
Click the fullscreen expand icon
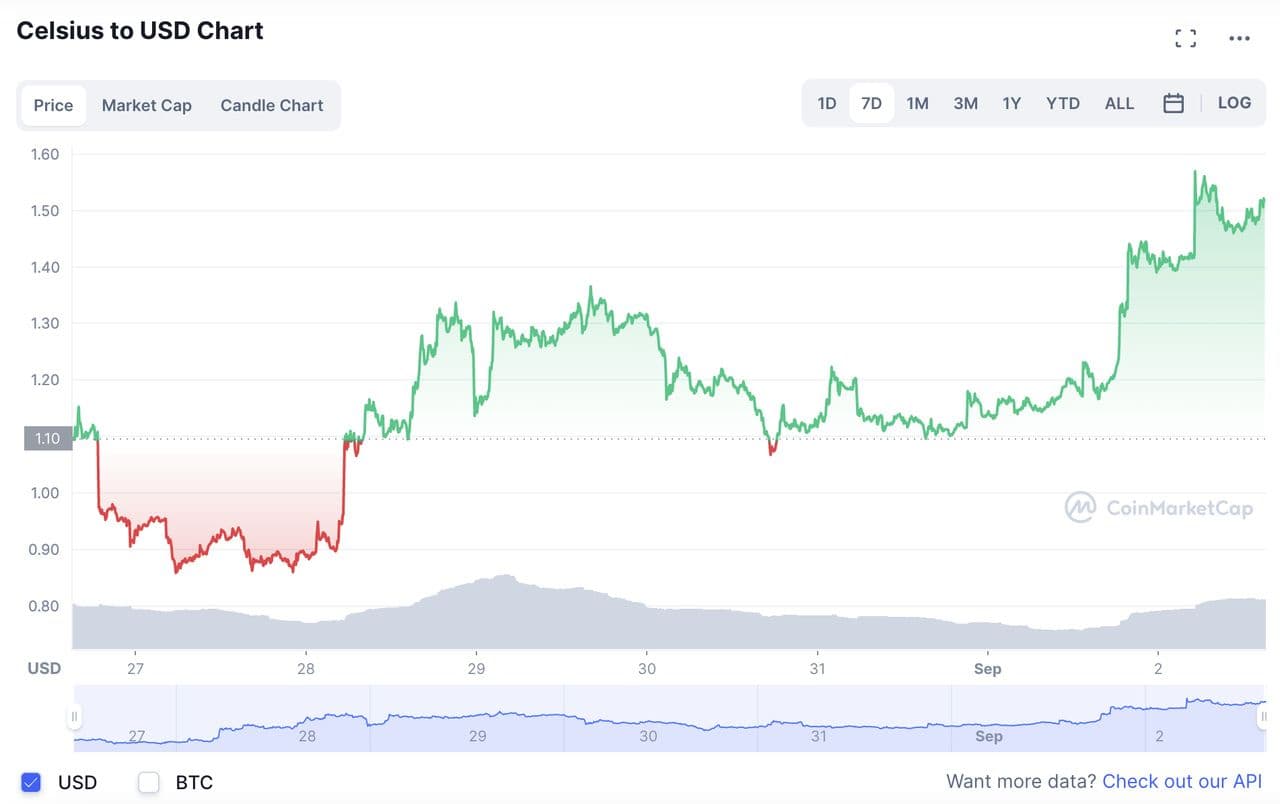1185,39
